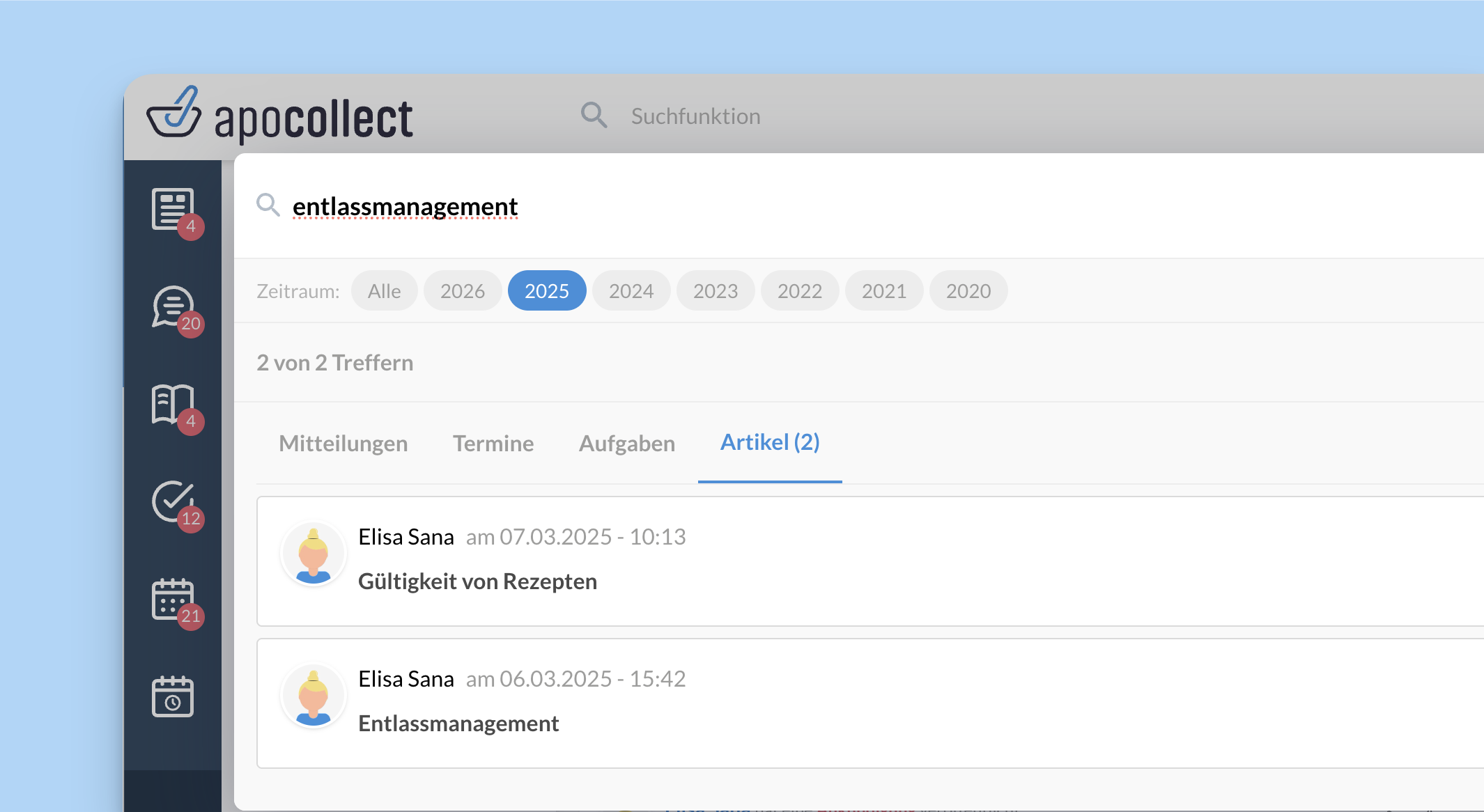The image size is (1484, 812).
Task: Click the magnifier icon beside Suchfunktion
Action: coord(594,115)
